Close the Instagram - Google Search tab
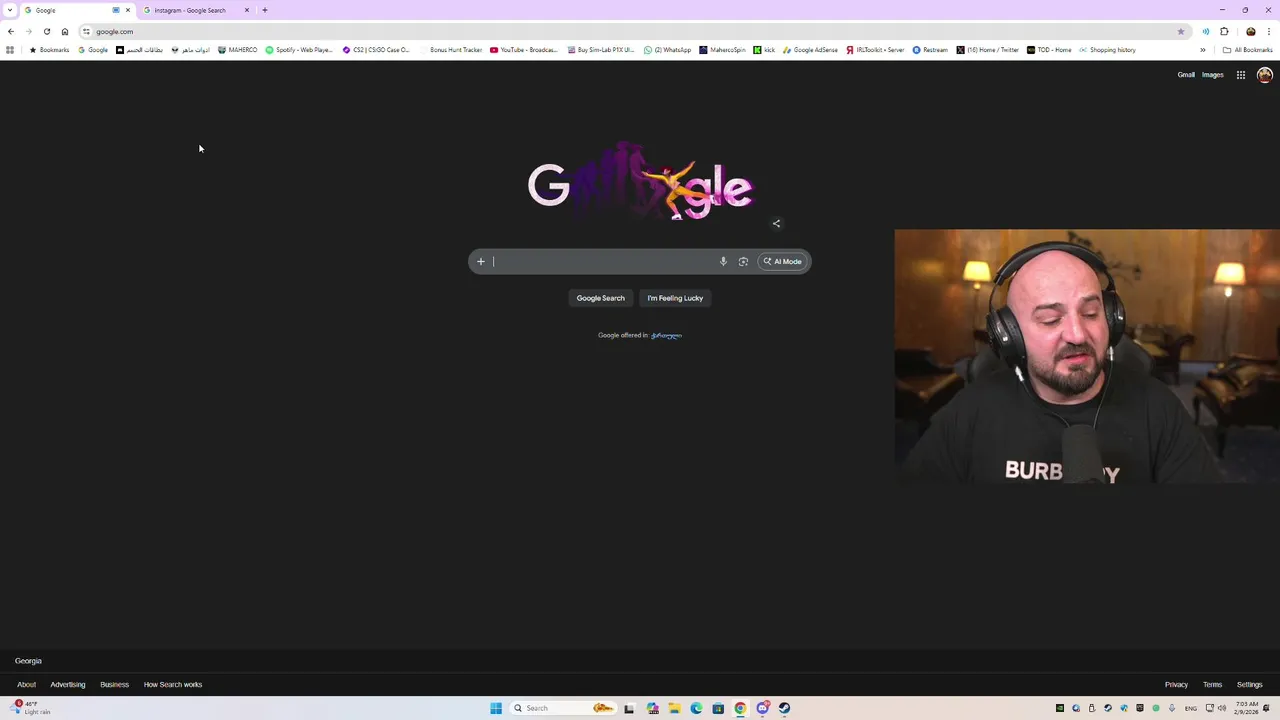This screenshot has height=720, width=1280. [x=247, y=10]
